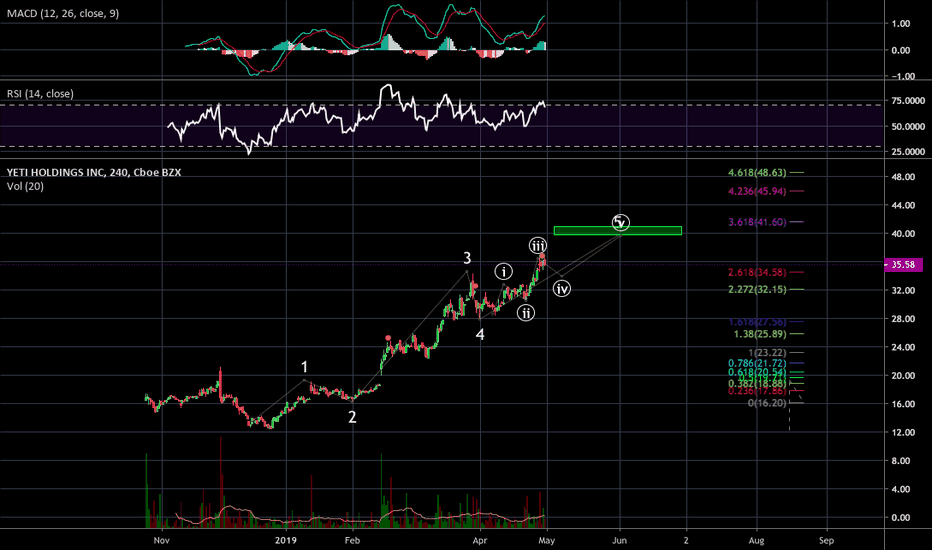Click Elliott wave label 4 on chart

point(480,335)
